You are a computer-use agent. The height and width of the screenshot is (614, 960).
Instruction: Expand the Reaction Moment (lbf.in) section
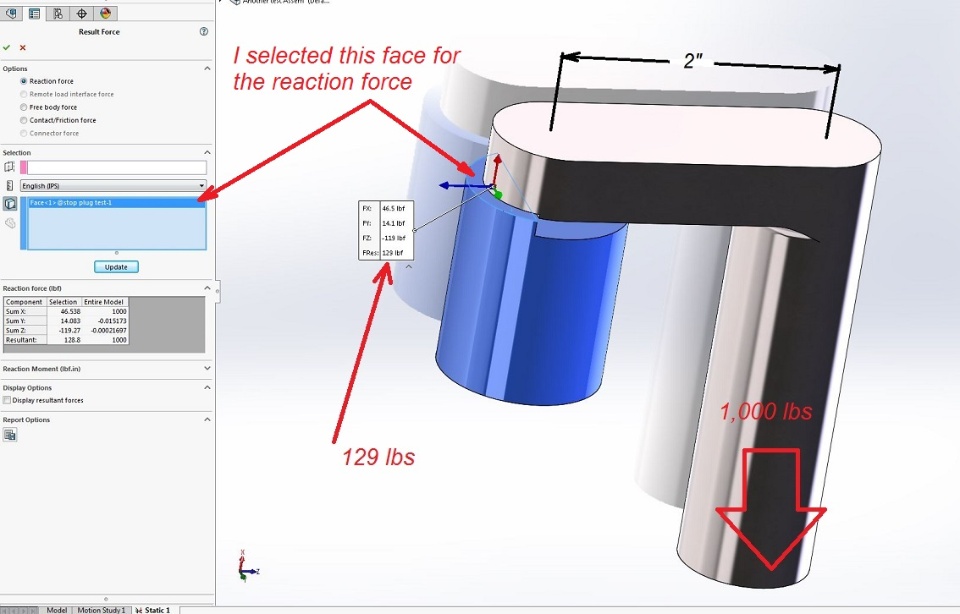pyautogui.click(x=207, y=369)
